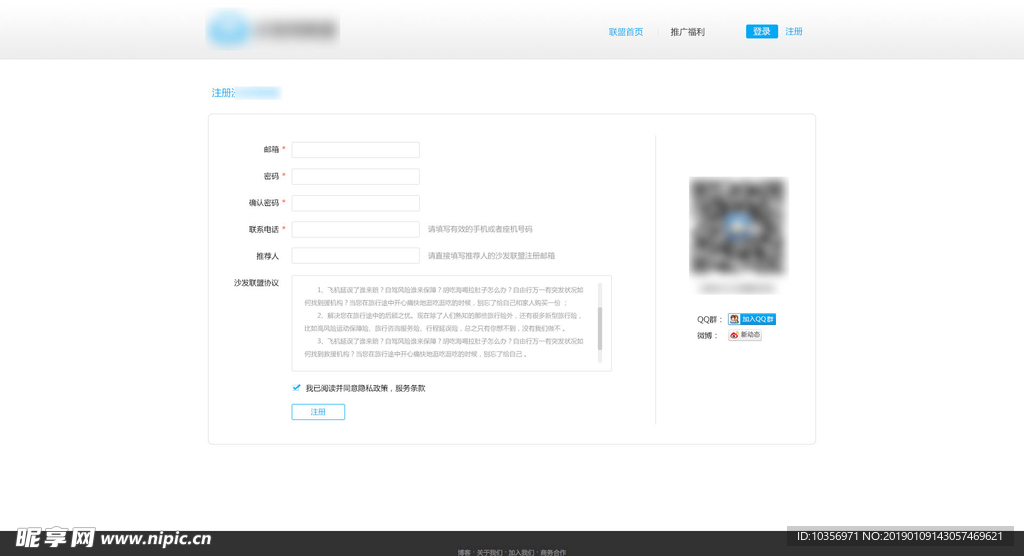Open the 博客 footer link
The image size is (1024, 556).
pos(464,553)
